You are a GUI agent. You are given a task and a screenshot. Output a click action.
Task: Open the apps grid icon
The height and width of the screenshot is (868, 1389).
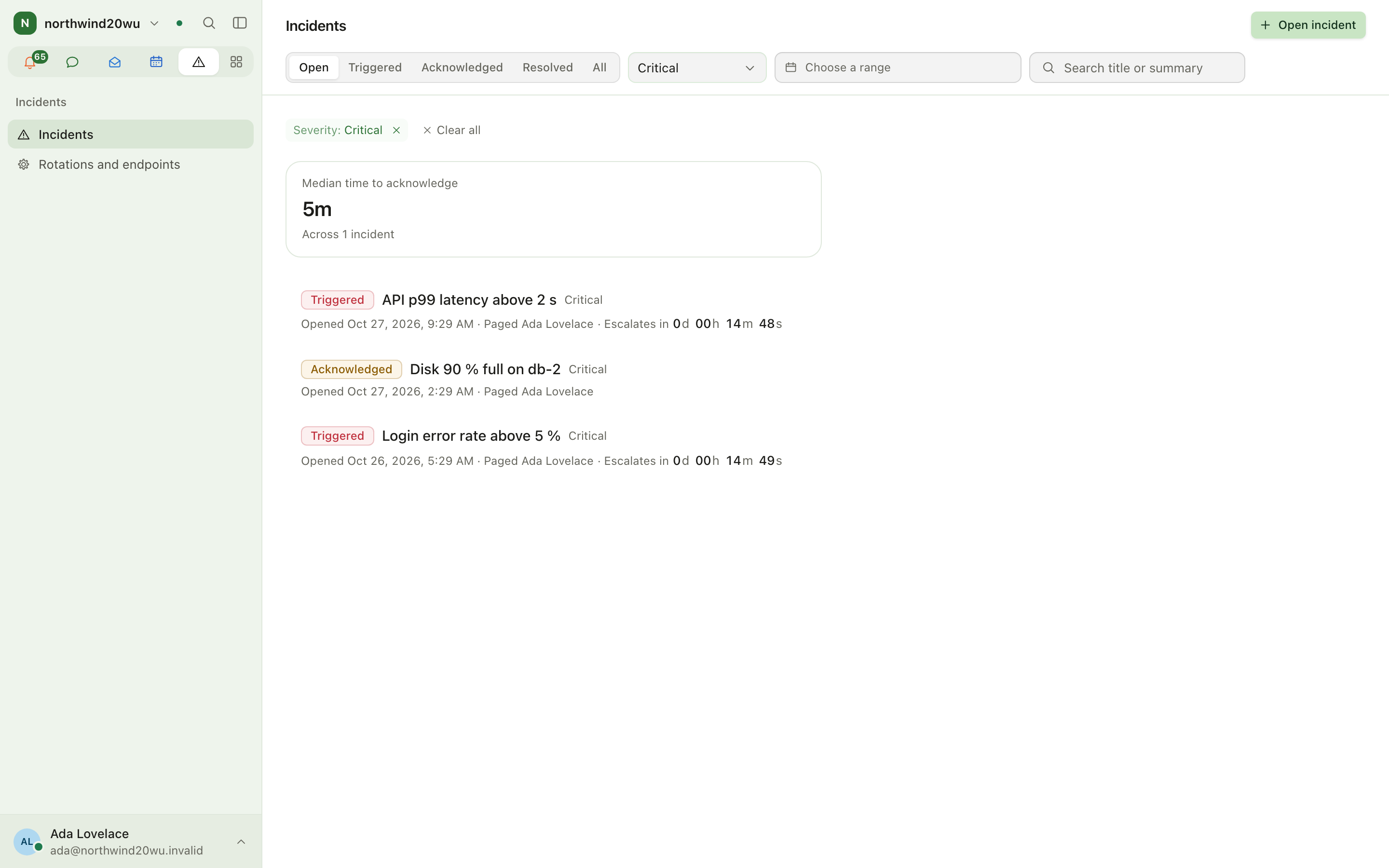coord(236,62)
